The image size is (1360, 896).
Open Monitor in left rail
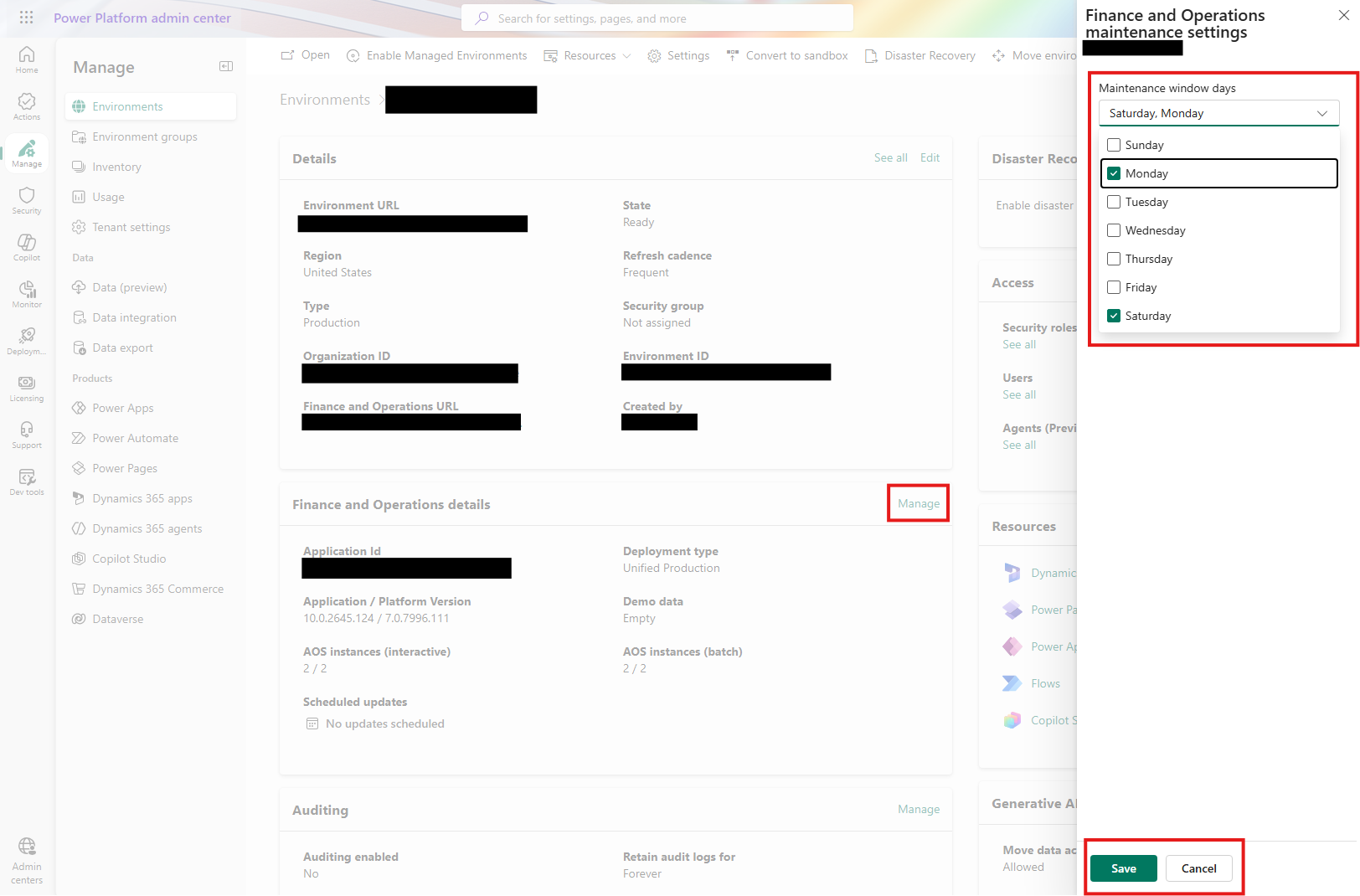pos(27,294)
